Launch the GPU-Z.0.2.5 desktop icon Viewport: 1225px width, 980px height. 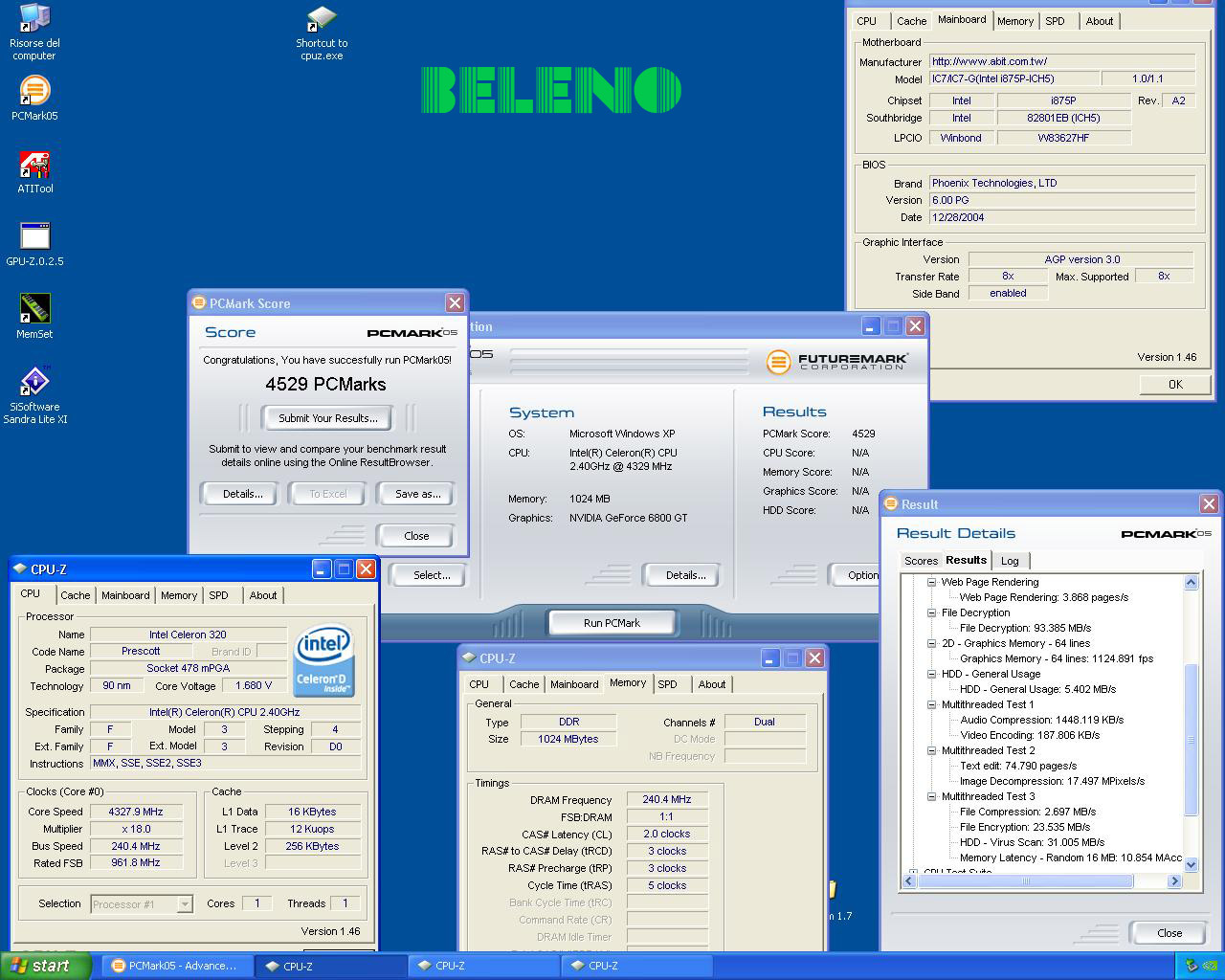coord(34,244)
